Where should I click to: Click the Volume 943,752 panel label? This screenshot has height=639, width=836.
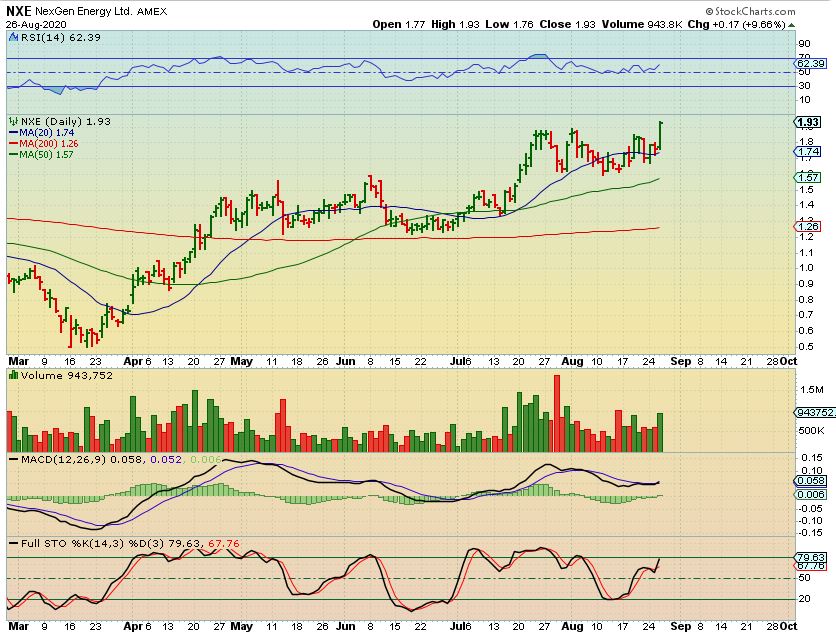[67, 375]
